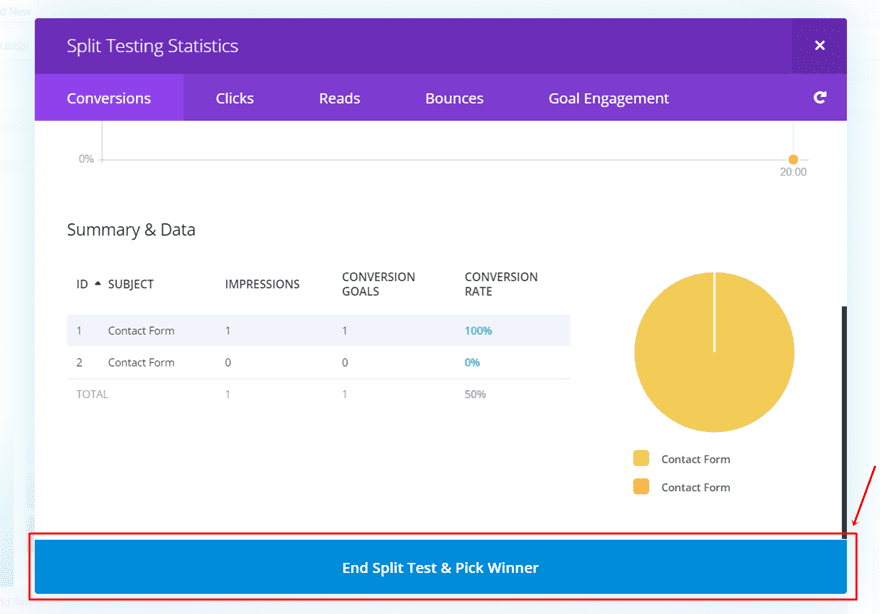Screen dimensions: 880x614
Task: Select the Contact Form subject with ID 2
Action: tap(141, 363)
